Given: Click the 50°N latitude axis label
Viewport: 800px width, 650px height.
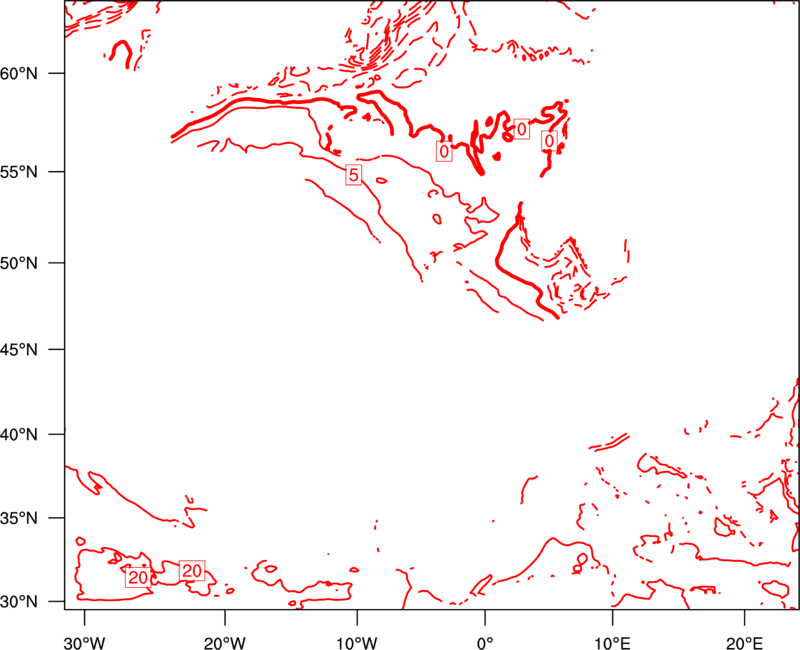Looking at the screenshot, I should click(x=19, y=263).
